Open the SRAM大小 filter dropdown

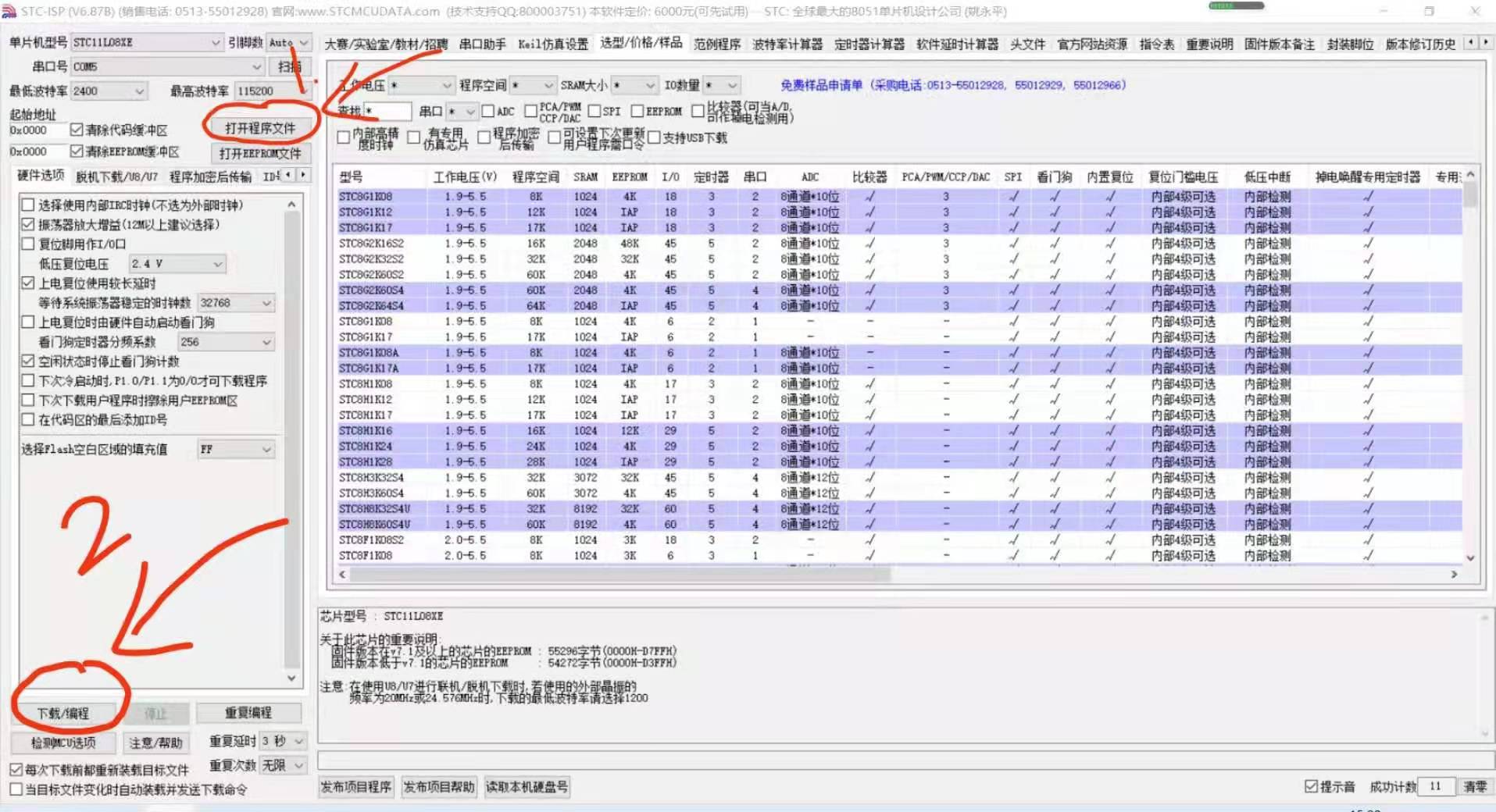point(634,85)
